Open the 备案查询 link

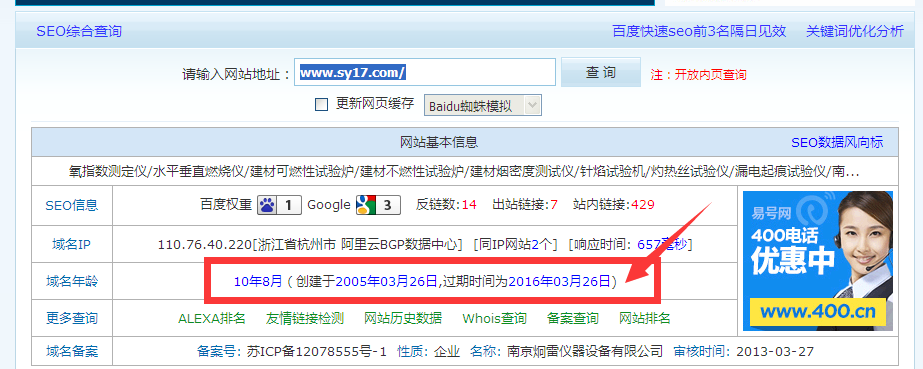pos(572,318)
